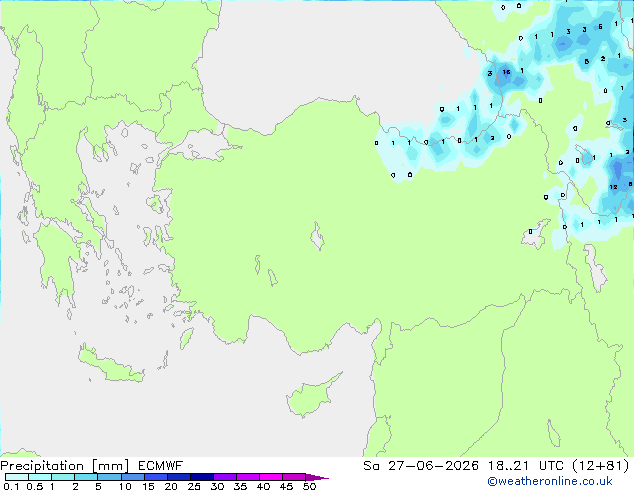The image size is (634, 490).
Task: Click the 'ECMWF' model label
Action: [x=161, y=466]
